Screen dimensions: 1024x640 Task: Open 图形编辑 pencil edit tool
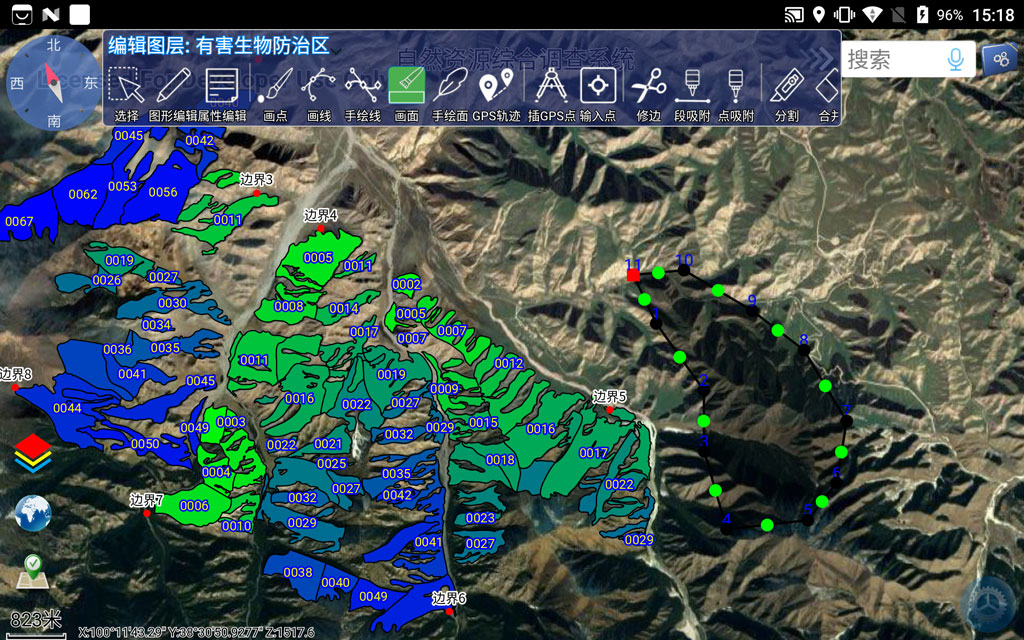(173, 92)
